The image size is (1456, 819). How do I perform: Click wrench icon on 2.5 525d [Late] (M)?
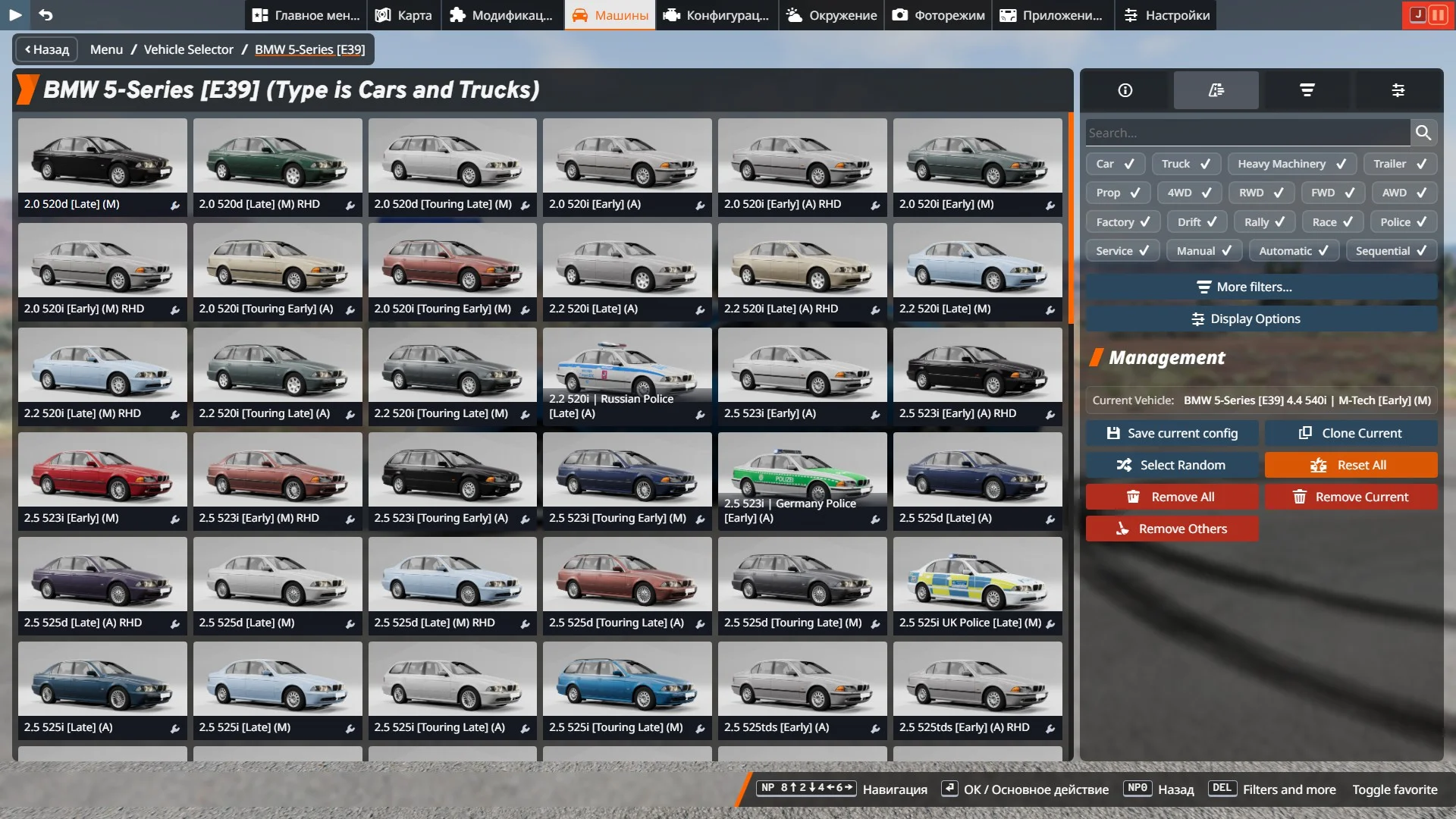coord(350,624)
